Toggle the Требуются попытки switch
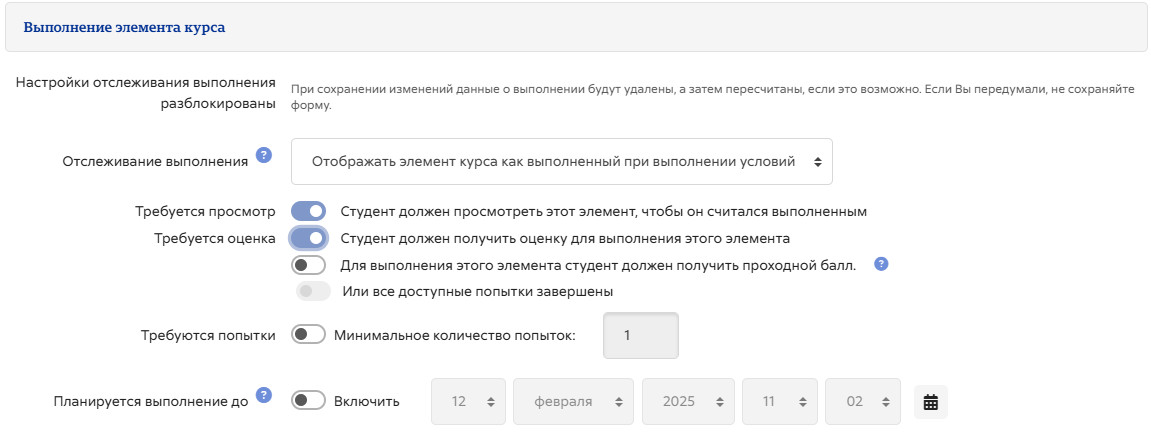1151x432 pixels. click(308, 334)
